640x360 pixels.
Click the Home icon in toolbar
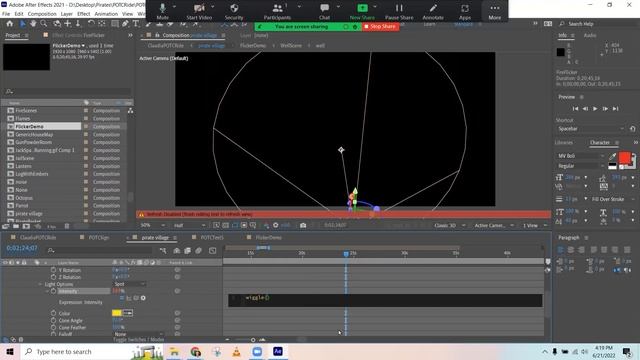click(9, 24)
